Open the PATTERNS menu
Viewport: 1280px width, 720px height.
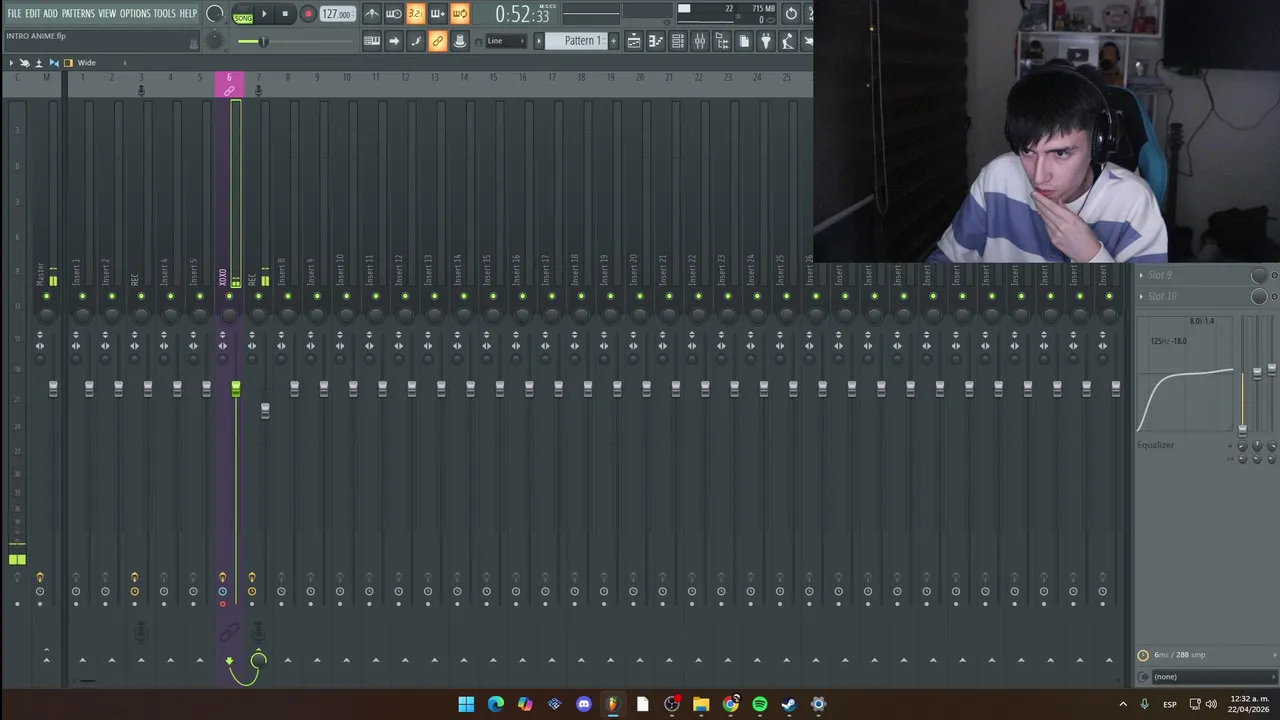tap(78, 14)
